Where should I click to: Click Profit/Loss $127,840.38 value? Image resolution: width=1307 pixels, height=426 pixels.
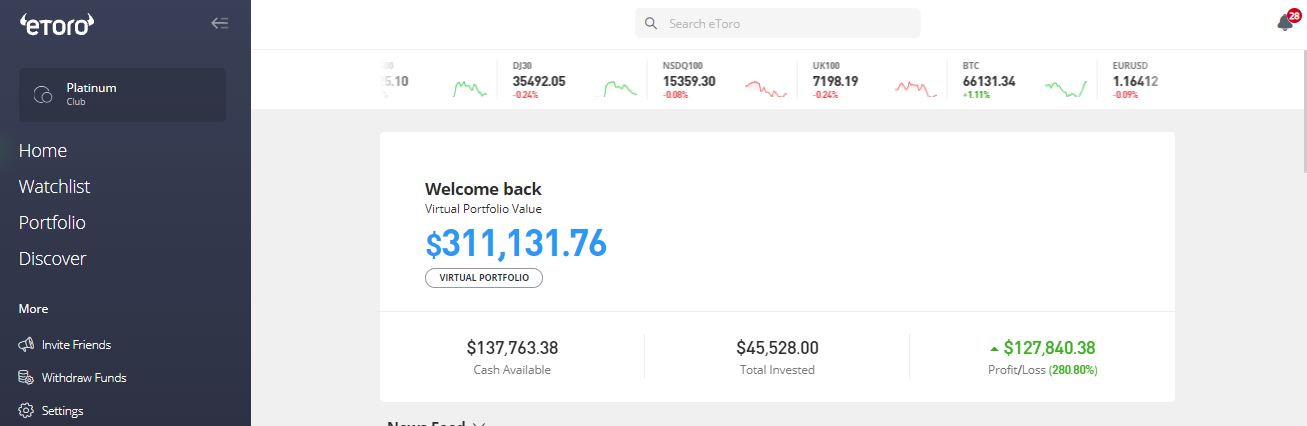pos(1049,348)
